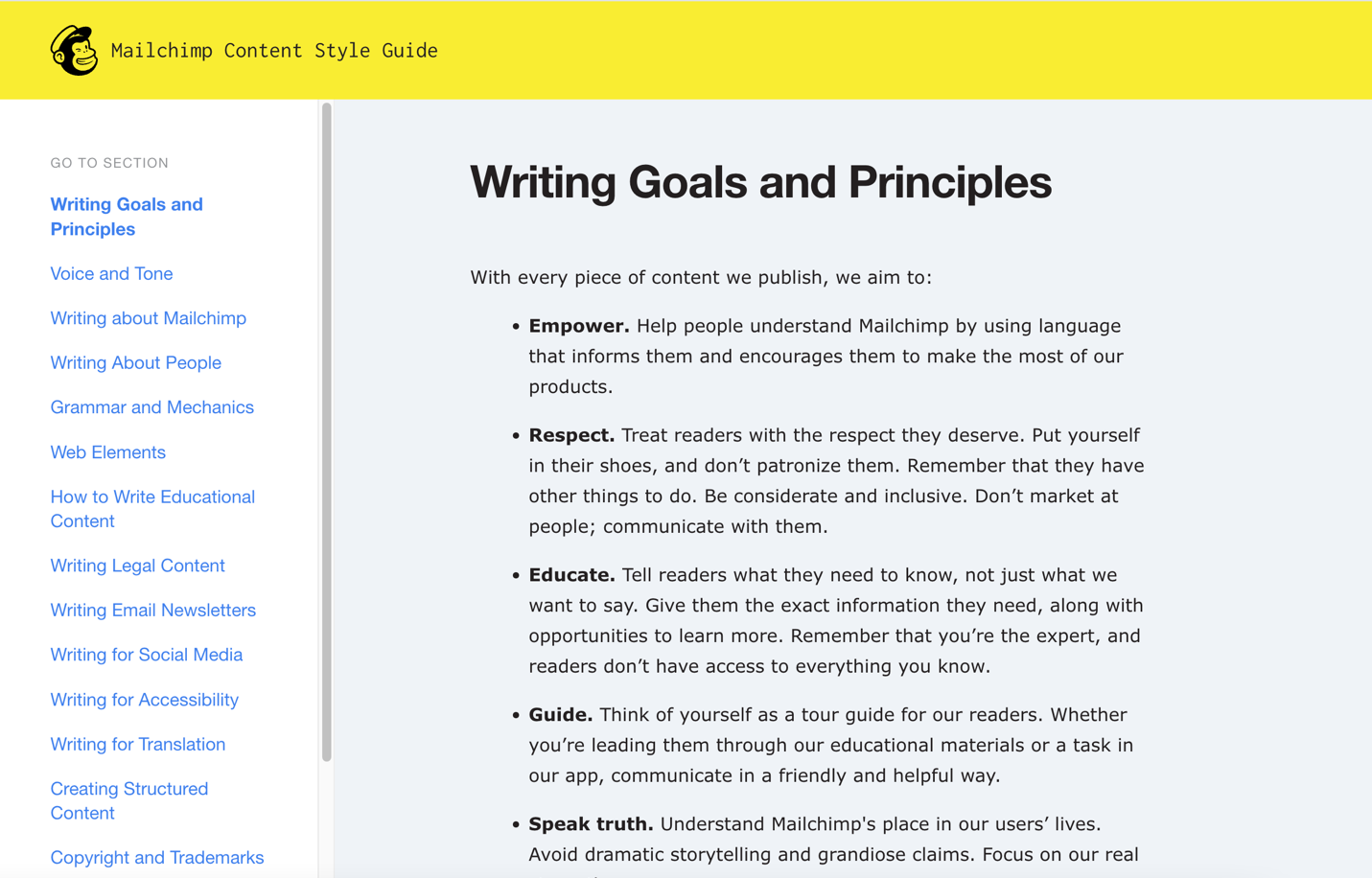
Task: Open Copyright and Trademarks section
Action: point(156,857)
